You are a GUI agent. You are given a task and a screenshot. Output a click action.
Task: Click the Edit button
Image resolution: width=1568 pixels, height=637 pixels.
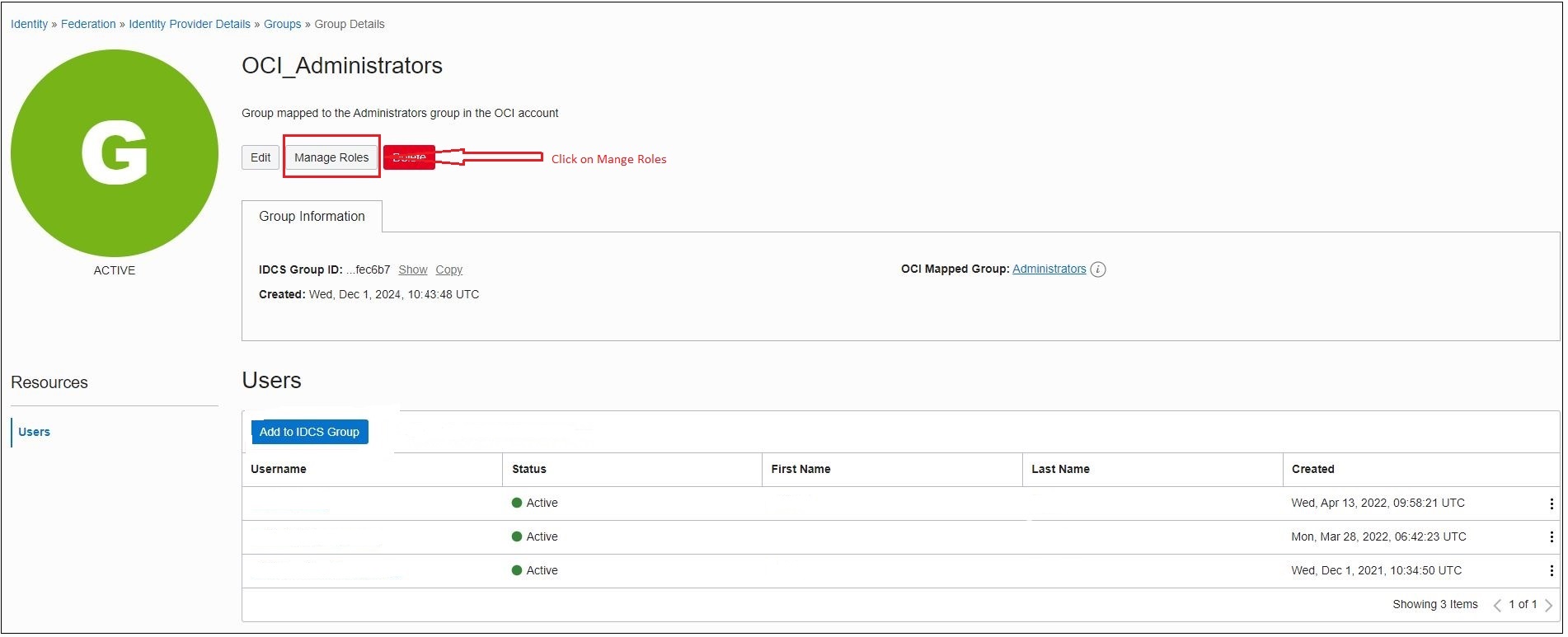pyautogui.click(x=261, y=157)
